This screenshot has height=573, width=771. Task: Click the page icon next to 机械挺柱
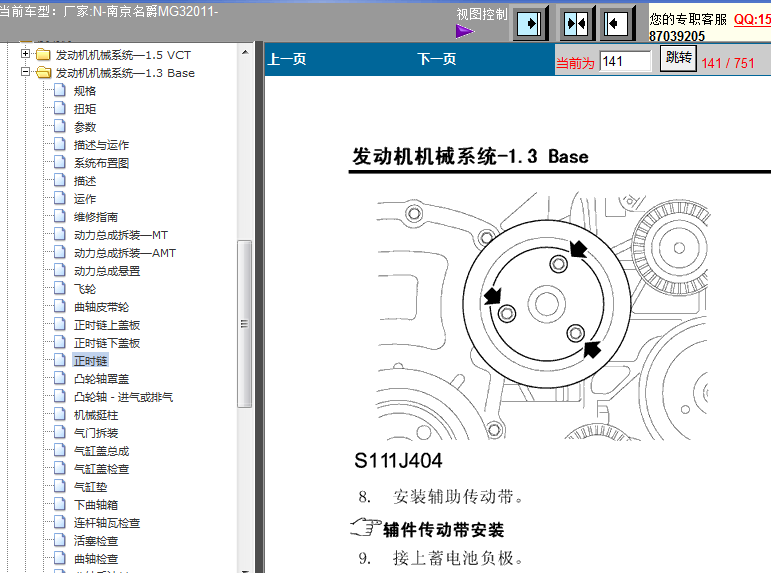click(59, 414)
